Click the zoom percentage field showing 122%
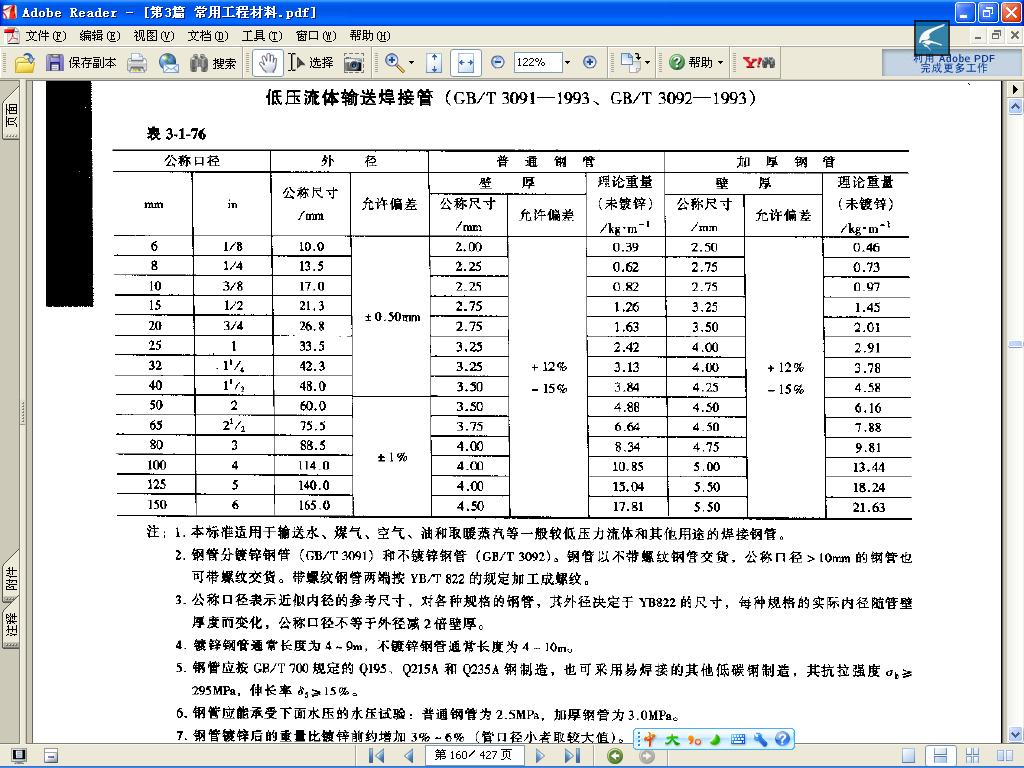1024x768 pixels. coord(537,62)
